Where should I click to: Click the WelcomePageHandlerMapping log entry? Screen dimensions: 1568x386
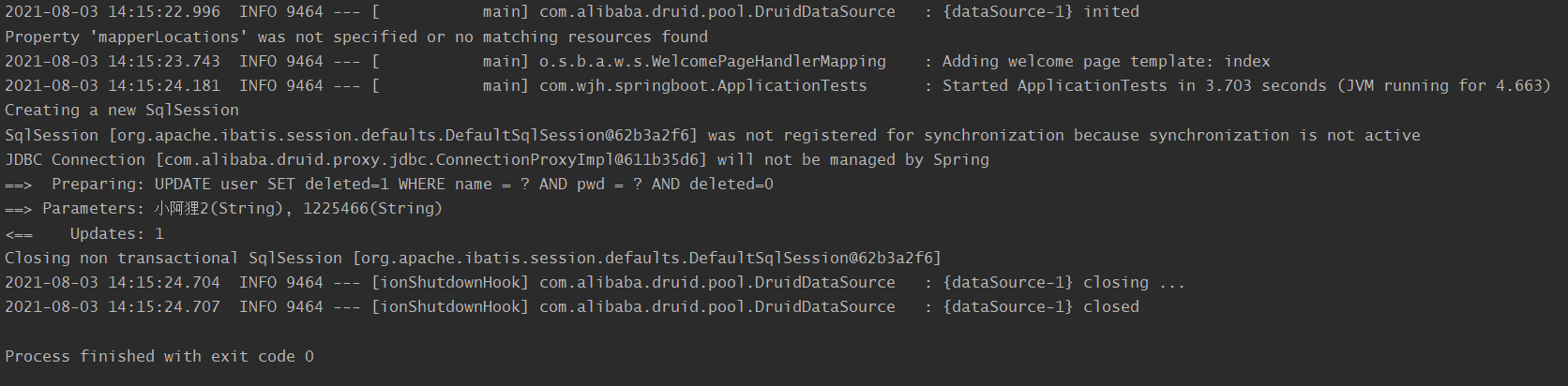(x=638, y=61)
